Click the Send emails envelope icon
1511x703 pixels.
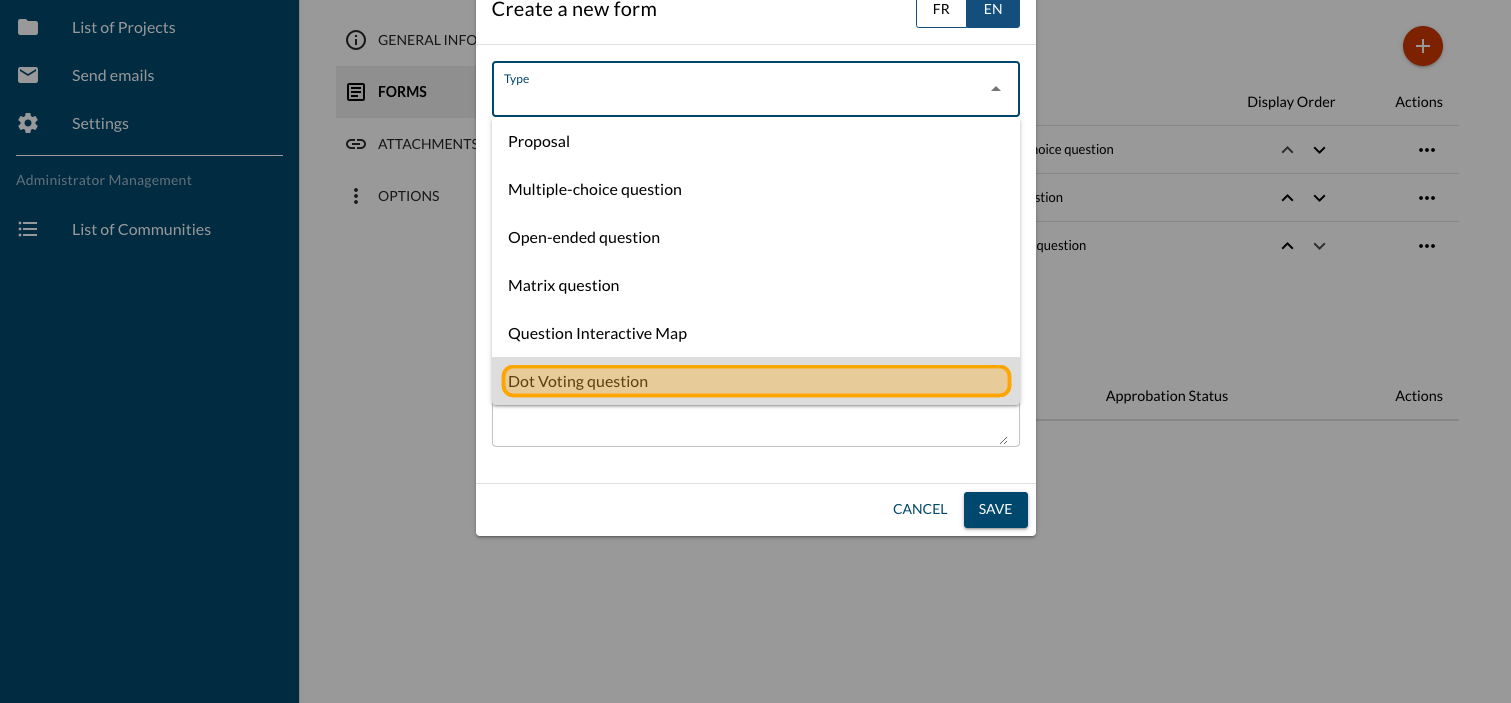tap(28, 75)
